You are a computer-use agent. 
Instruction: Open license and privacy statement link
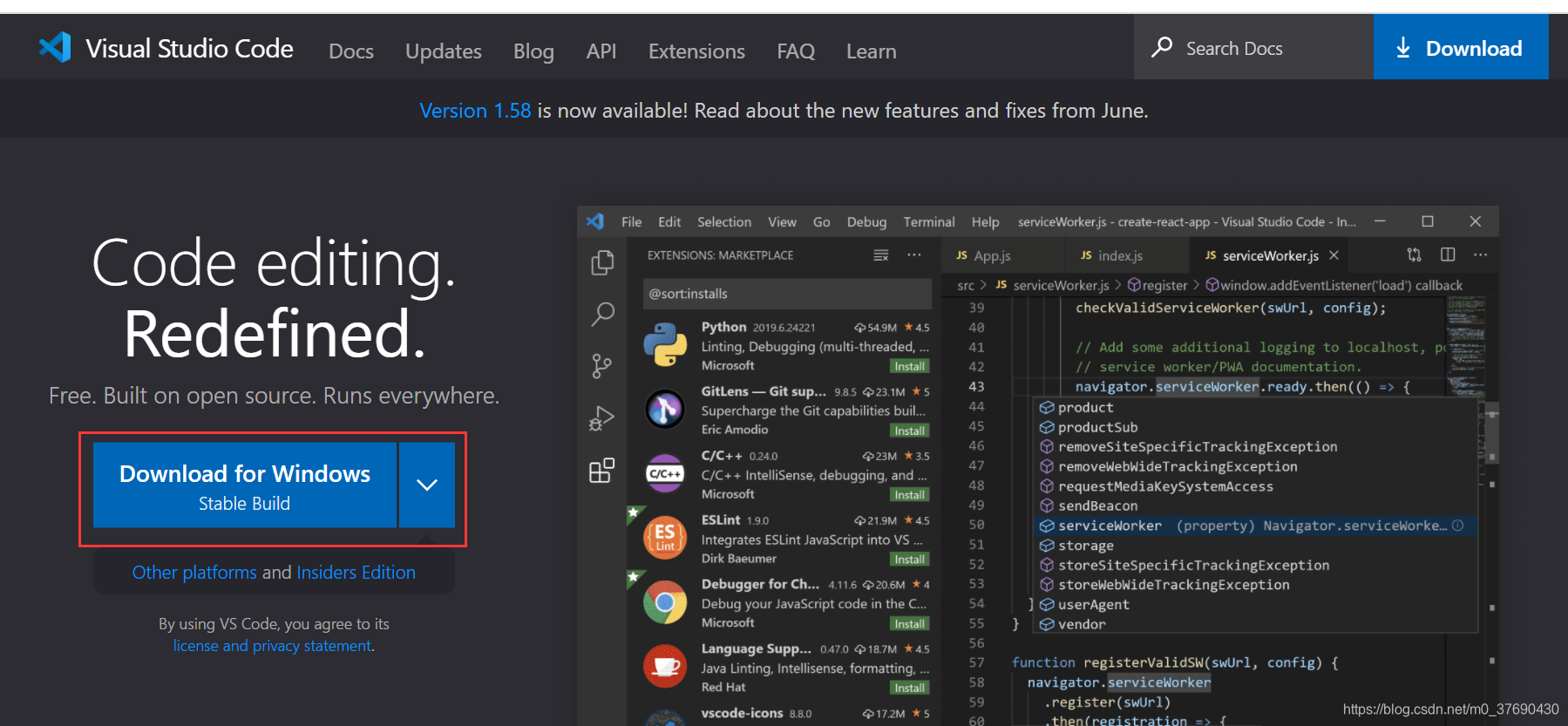pos(273,646)
